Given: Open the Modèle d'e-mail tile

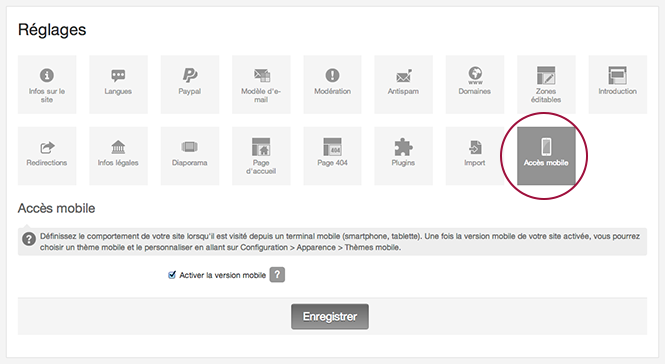Looking at the screenshot, I should click(x=261, y=84).
